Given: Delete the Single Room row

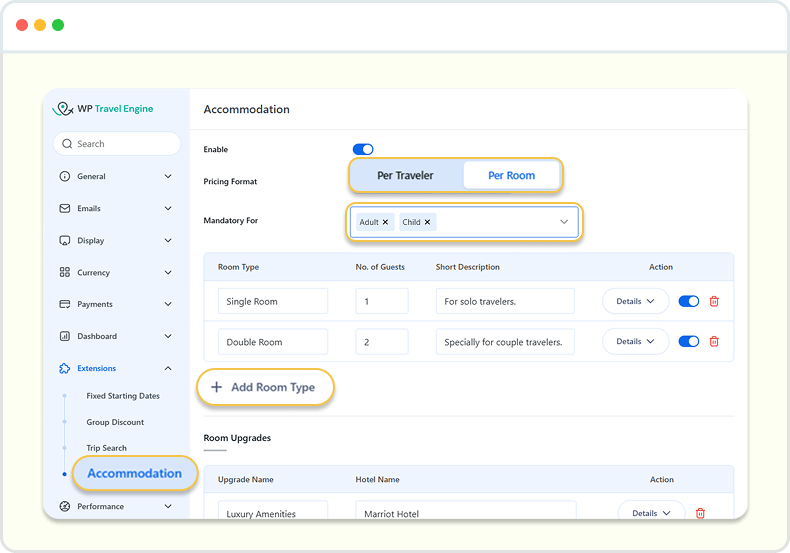Looking at the screenshot, I should pyautogui.click(x=714, y=302).
